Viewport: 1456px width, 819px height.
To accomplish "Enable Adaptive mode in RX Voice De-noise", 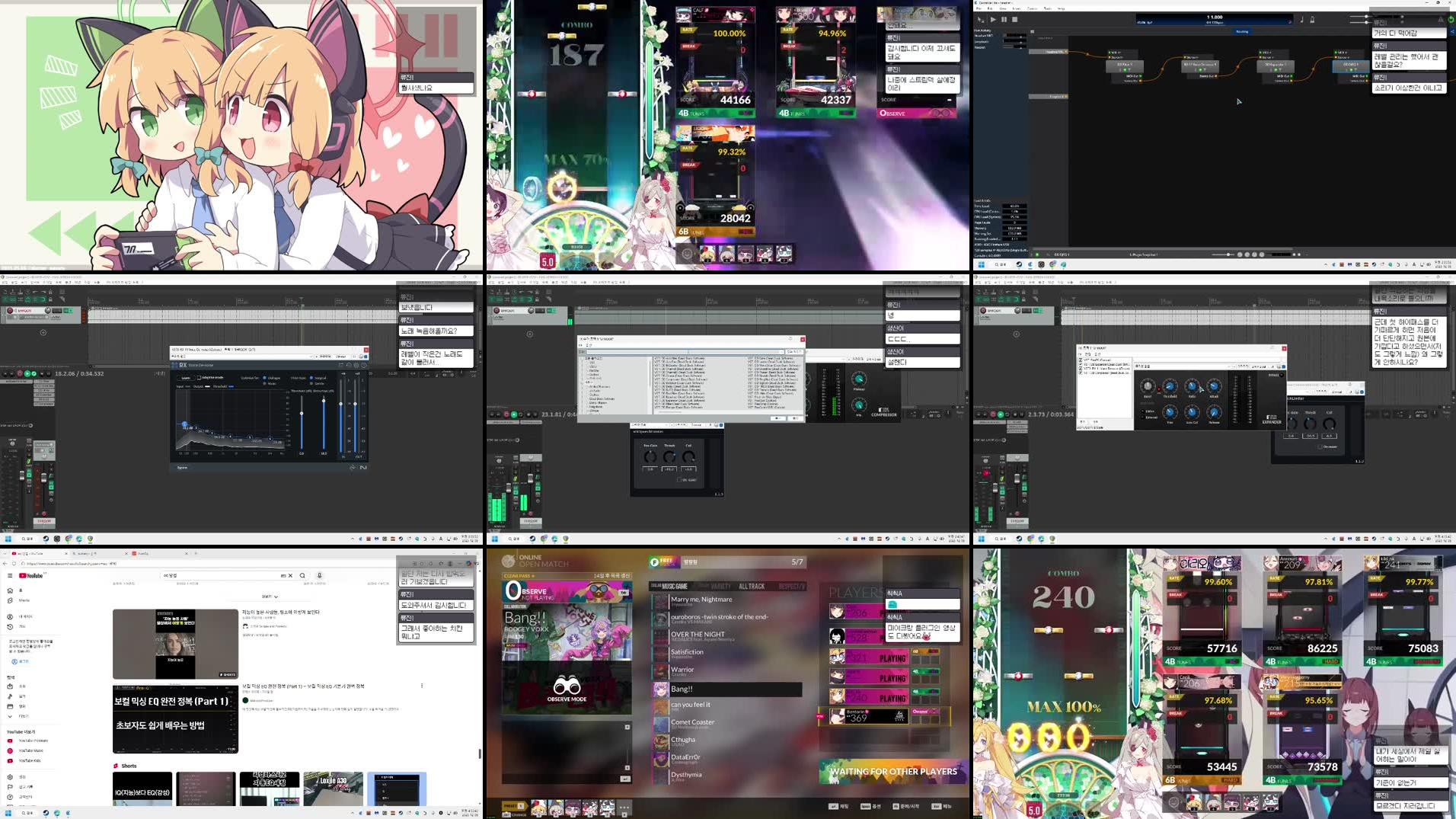I will [x=200, y=377].
